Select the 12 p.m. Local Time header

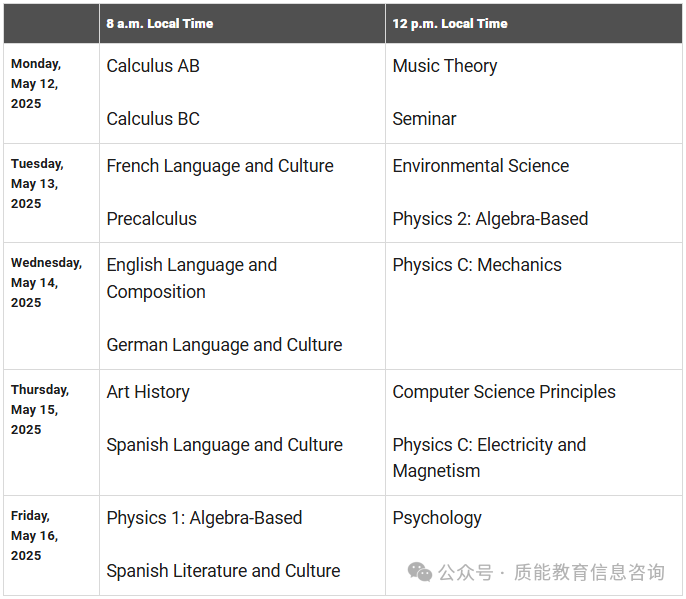coord(450,23)
